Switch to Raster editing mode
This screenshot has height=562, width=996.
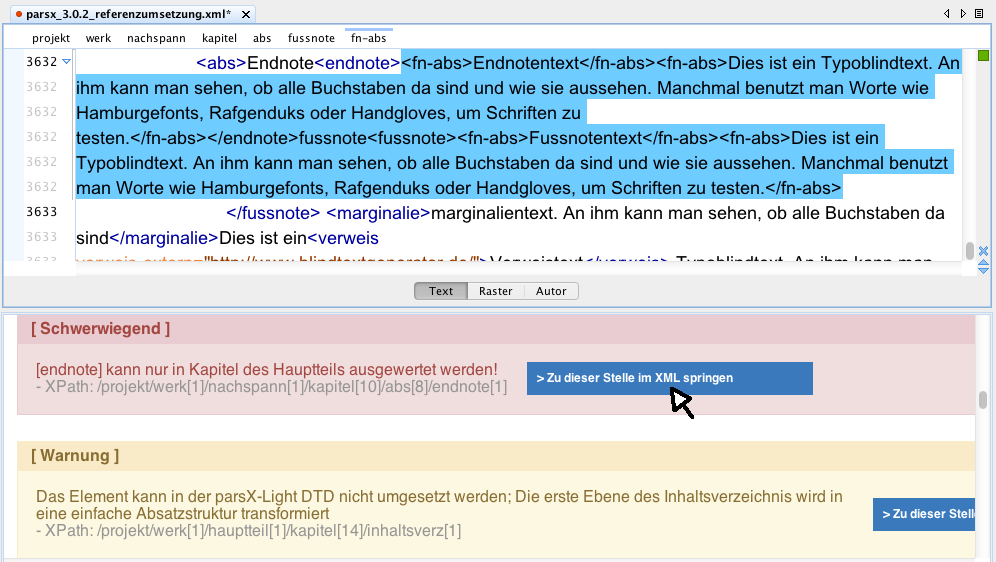(x=495, y=291)
